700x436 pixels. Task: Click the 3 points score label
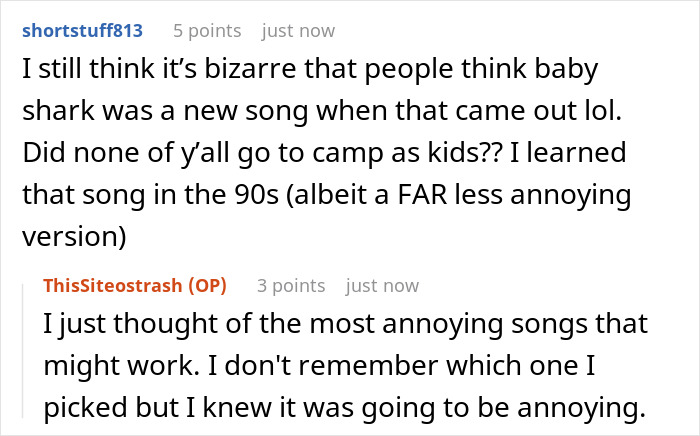291,286
